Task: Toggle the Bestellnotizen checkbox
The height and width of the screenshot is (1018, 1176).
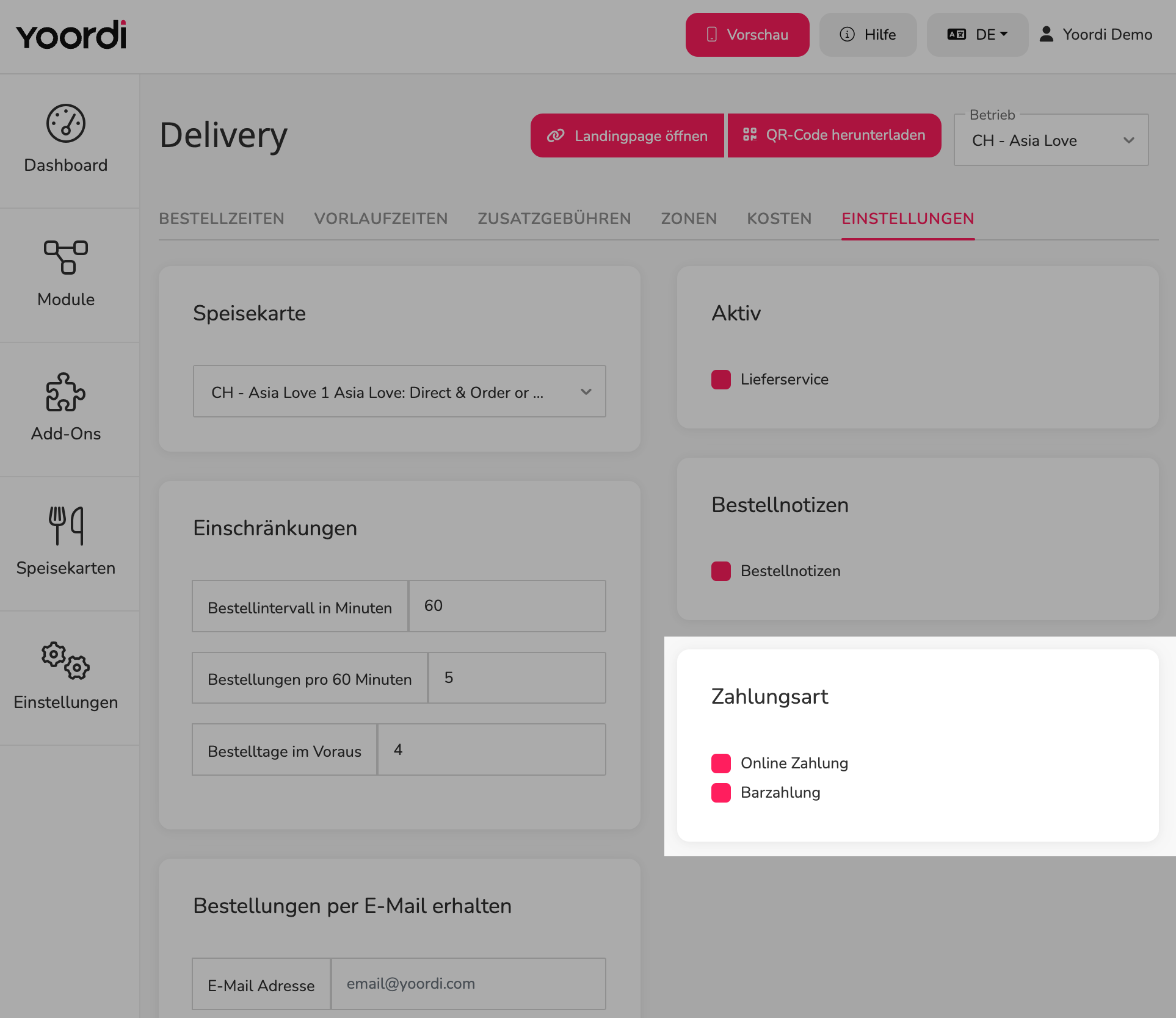Action: click(721, 571)
